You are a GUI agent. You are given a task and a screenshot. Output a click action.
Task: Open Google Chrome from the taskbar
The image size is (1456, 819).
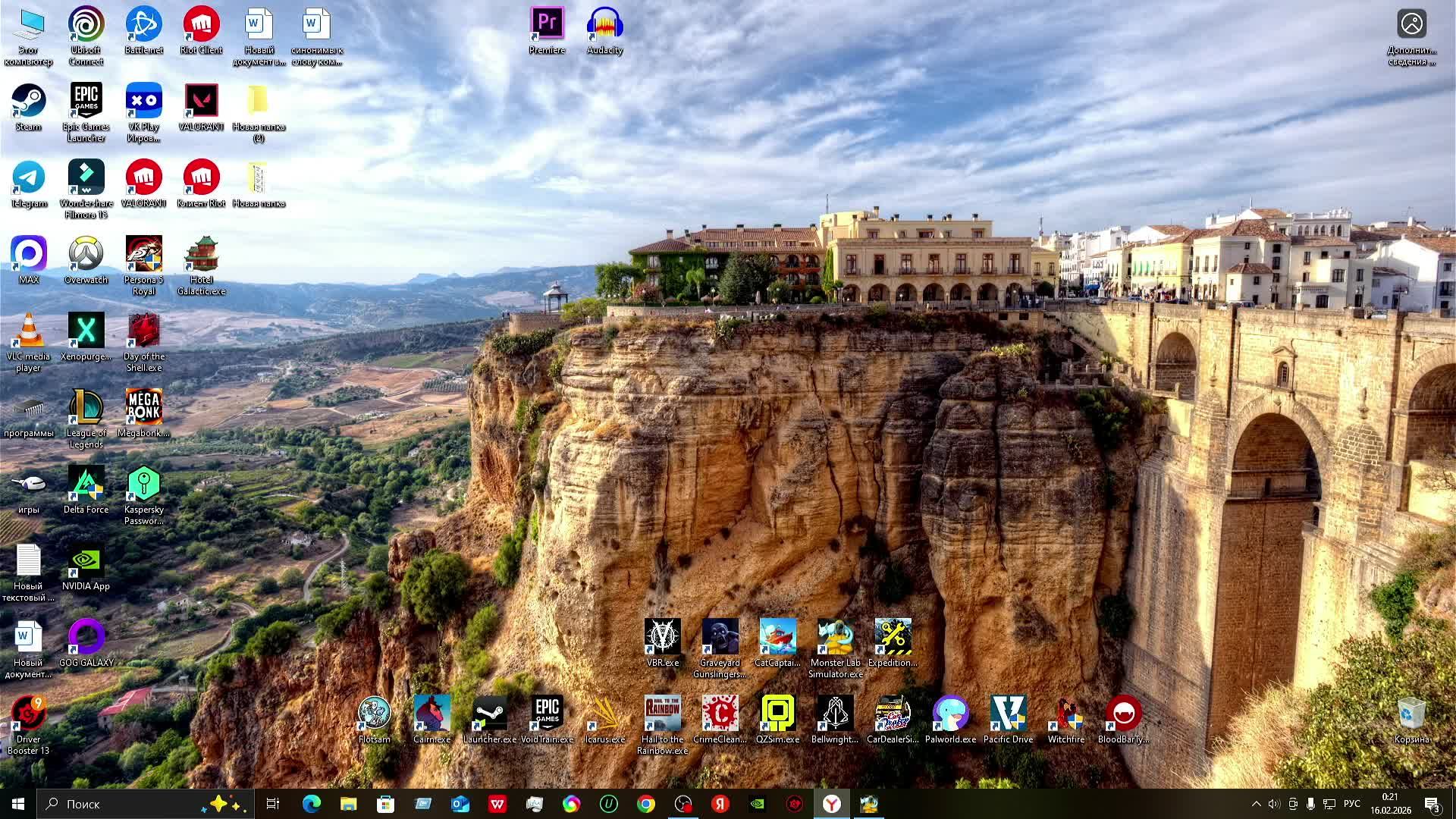click(646, 804)
